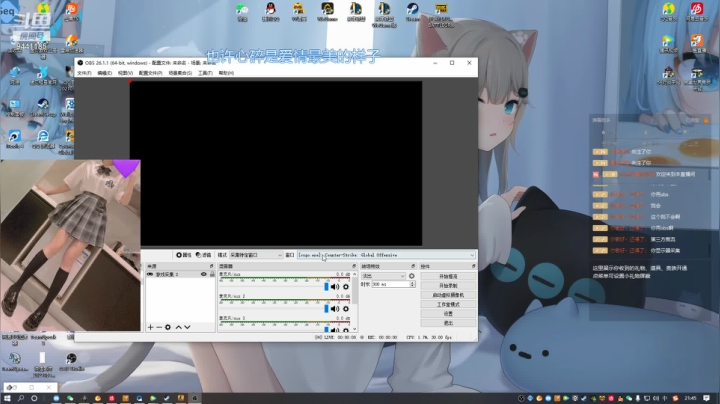Screen dimensions: 720x404
Task: Open scene transition properties gear icon
Action: coord(412,276)
